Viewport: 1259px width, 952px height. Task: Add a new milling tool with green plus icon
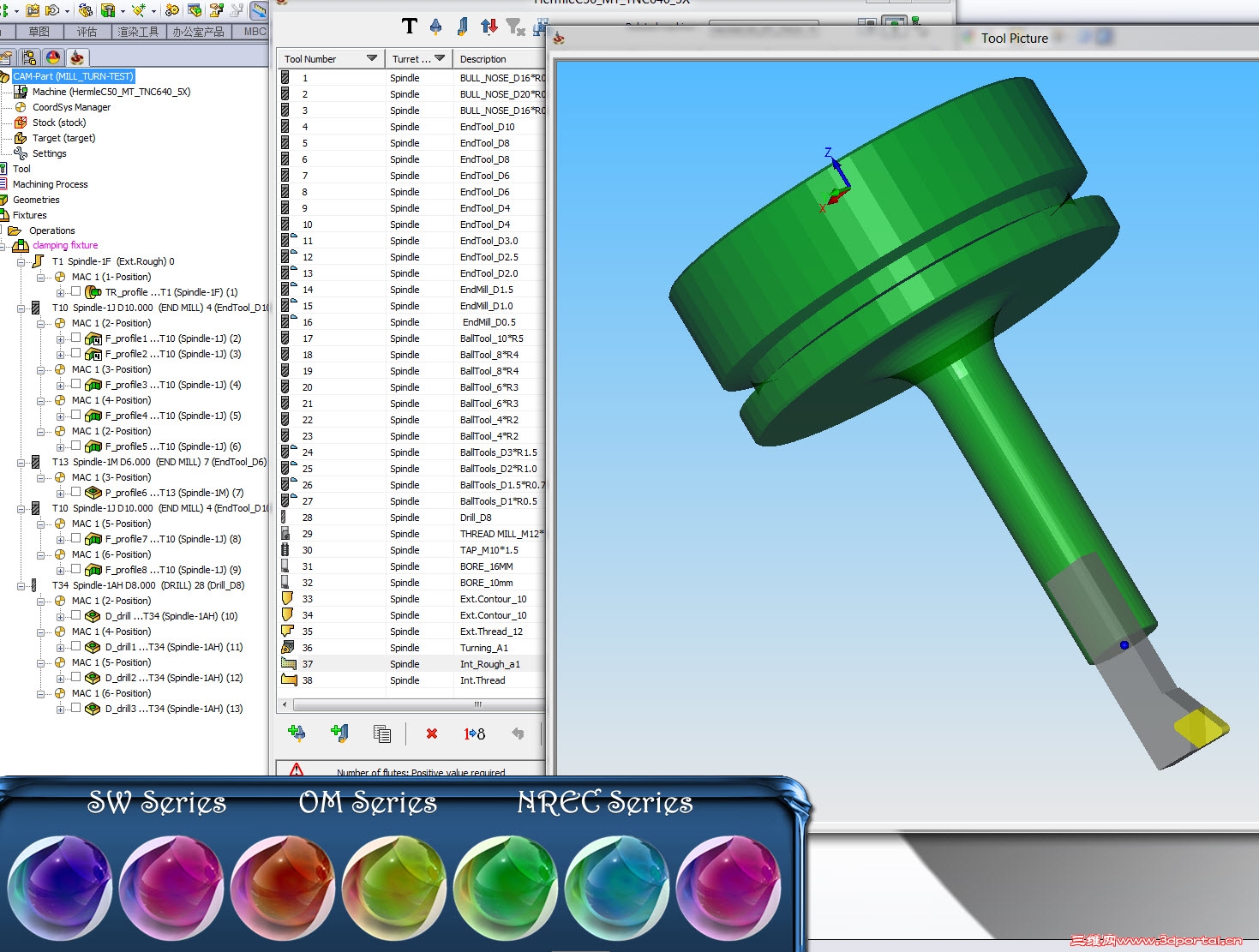coord(297,733)
